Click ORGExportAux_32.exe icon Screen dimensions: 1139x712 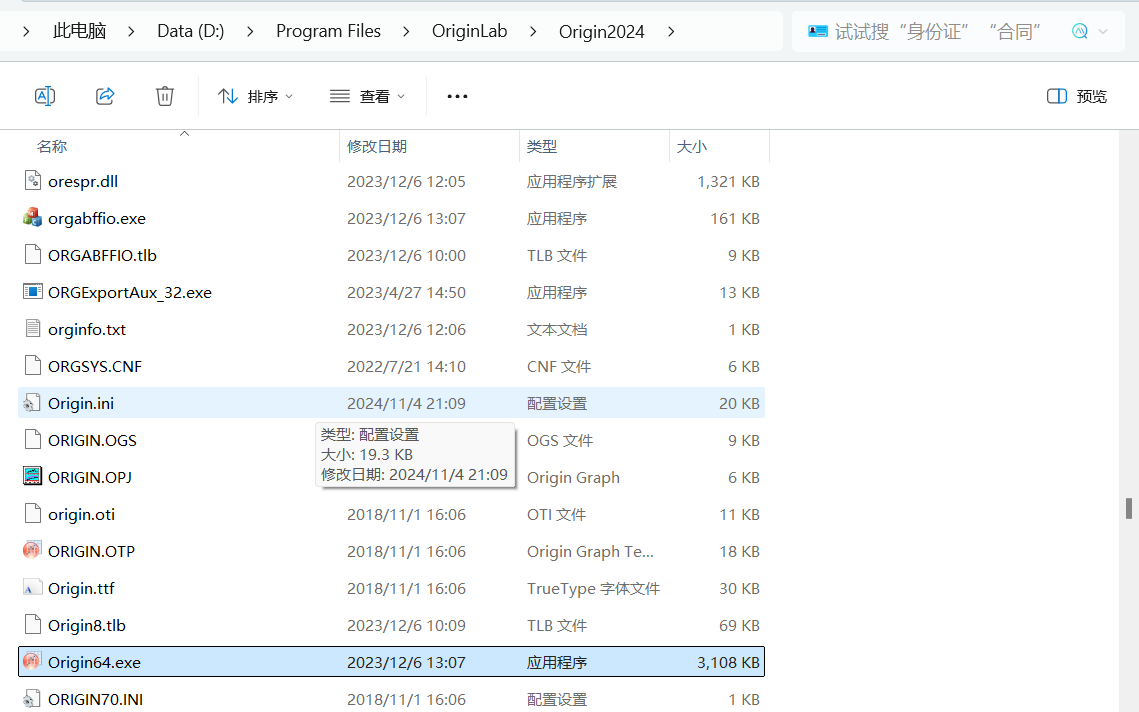[33, 291]
